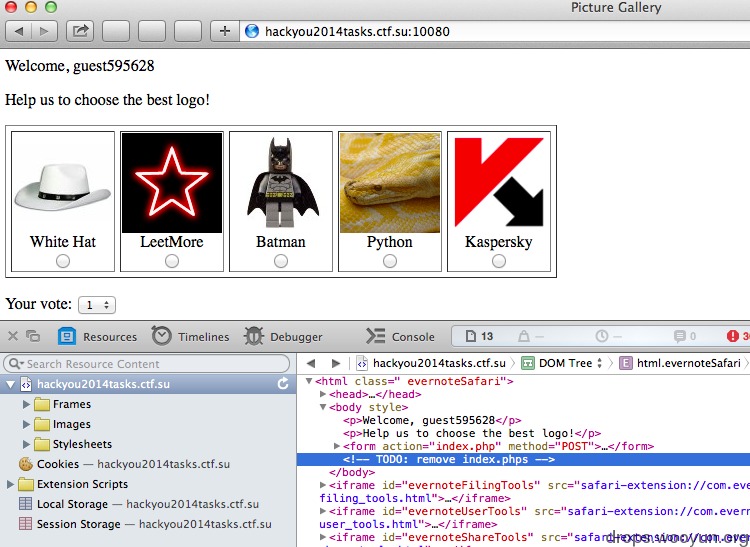Viewport: 750px width, 547px height.
Task: Expand the form element in DOM tree
Action: click(337, 446)
